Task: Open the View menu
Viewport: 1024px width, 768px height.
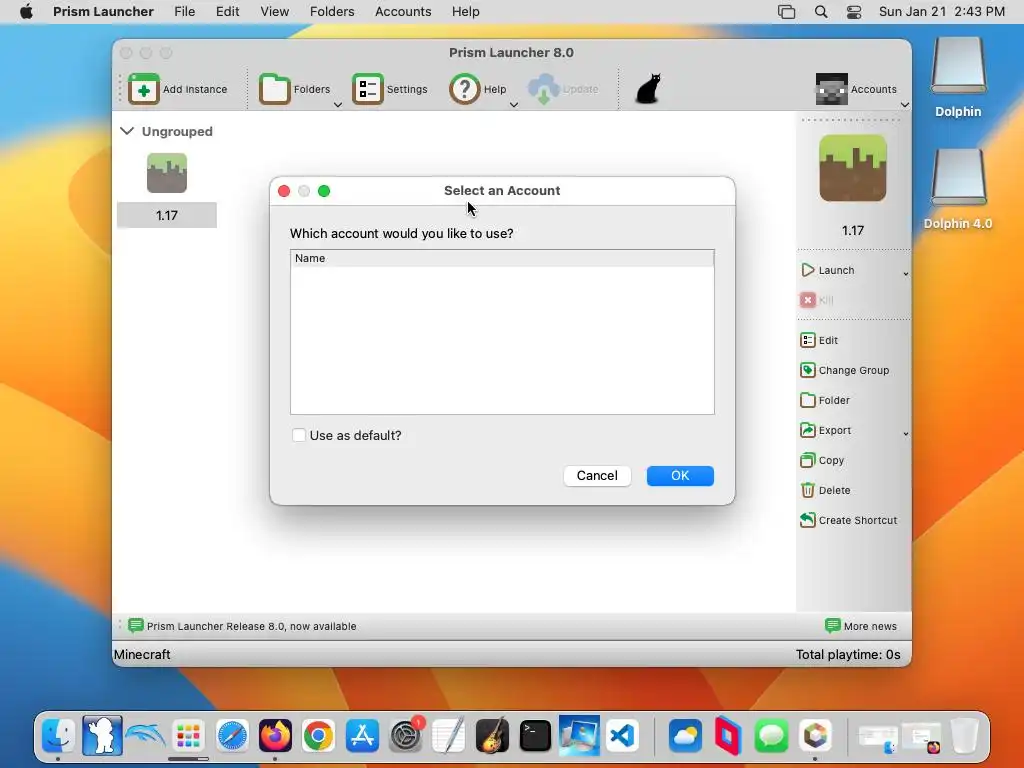Action: pyautogui.click(x=274, y=12)
